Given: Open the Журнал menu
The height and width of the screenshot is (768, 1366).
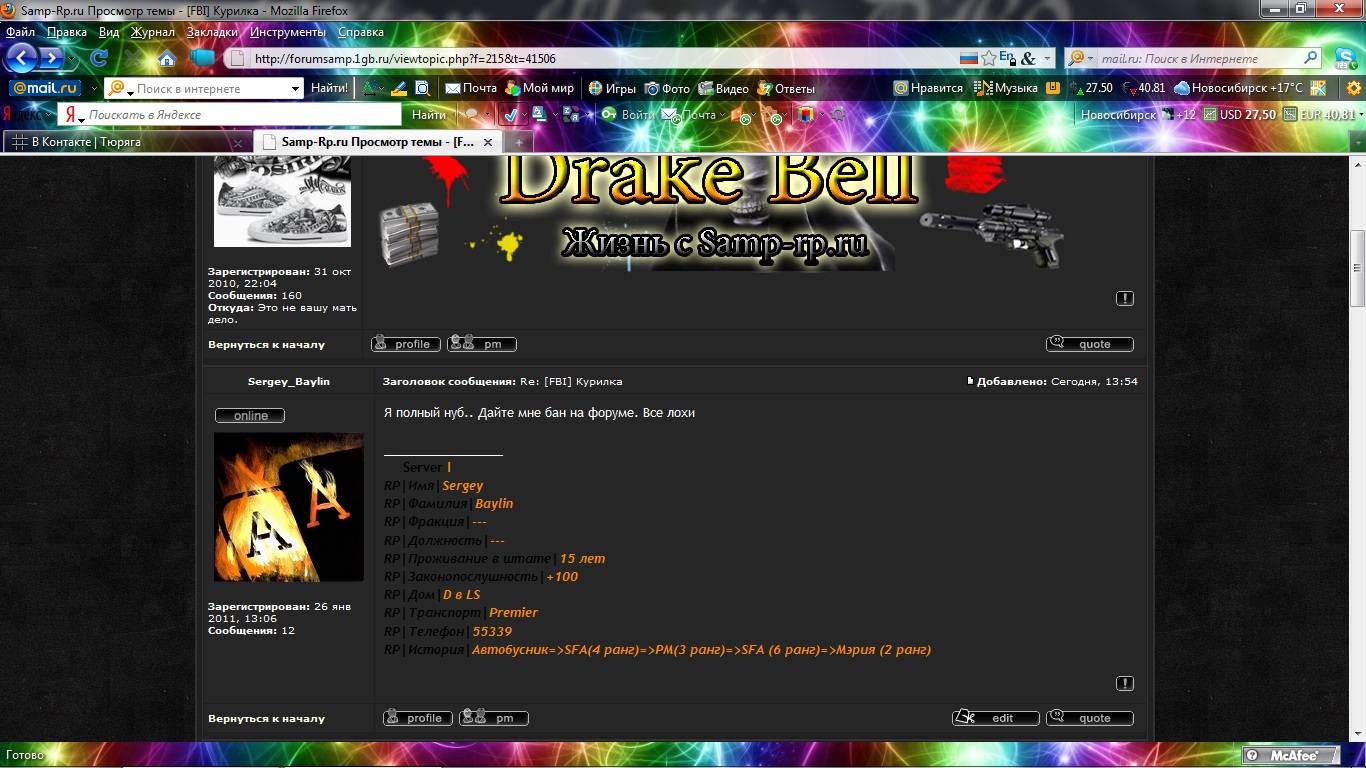Looking at the screenshot, I should coord(153,32).
